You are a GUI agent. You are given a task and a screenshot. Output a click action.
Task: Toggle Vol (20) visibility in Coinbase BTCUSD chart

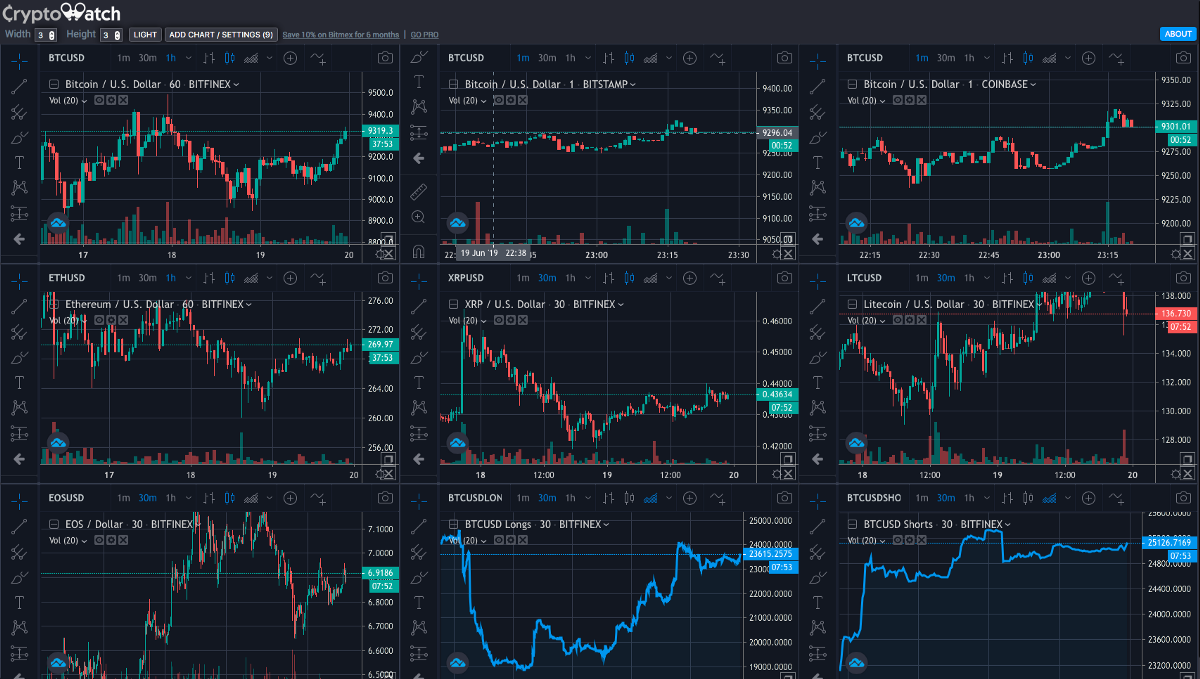(x=898, y=100)
